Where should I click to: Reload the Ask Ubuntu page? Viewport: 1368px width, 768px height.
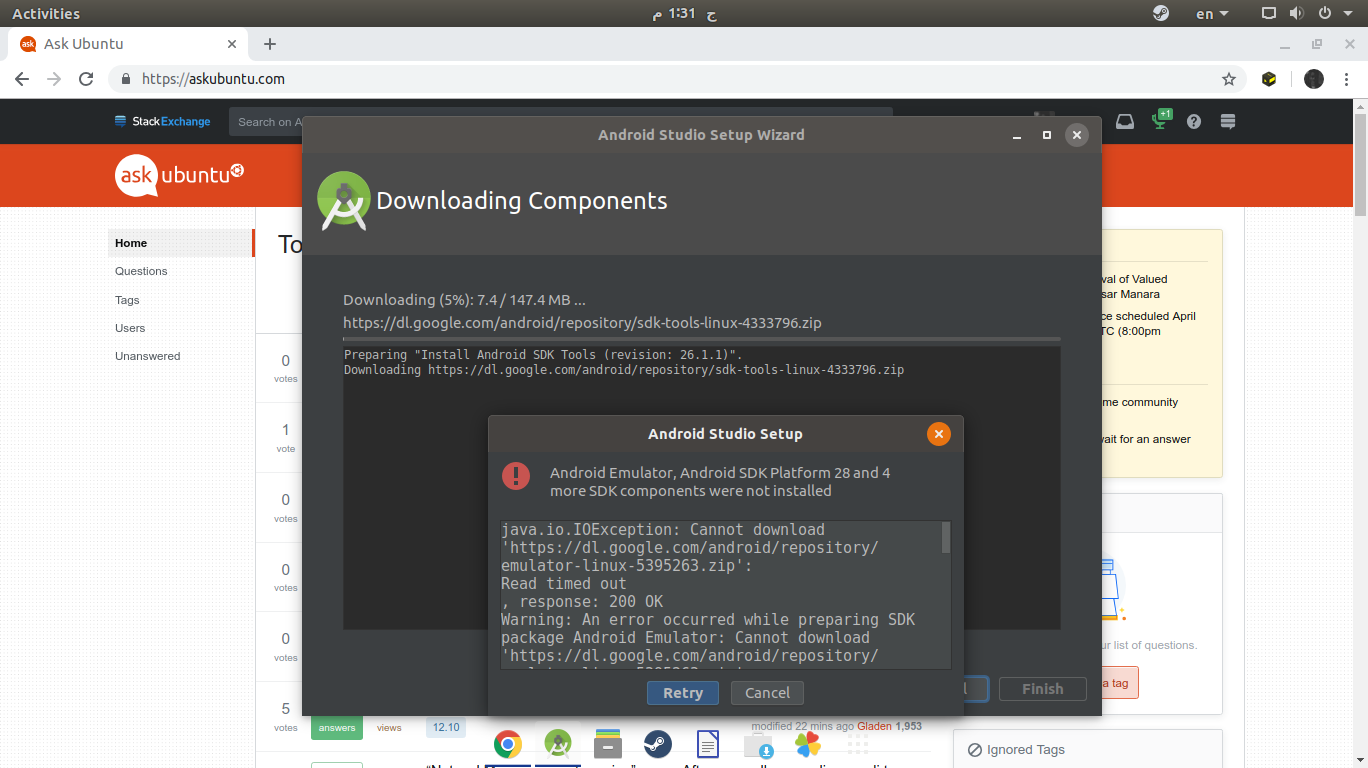coord(87,79)
